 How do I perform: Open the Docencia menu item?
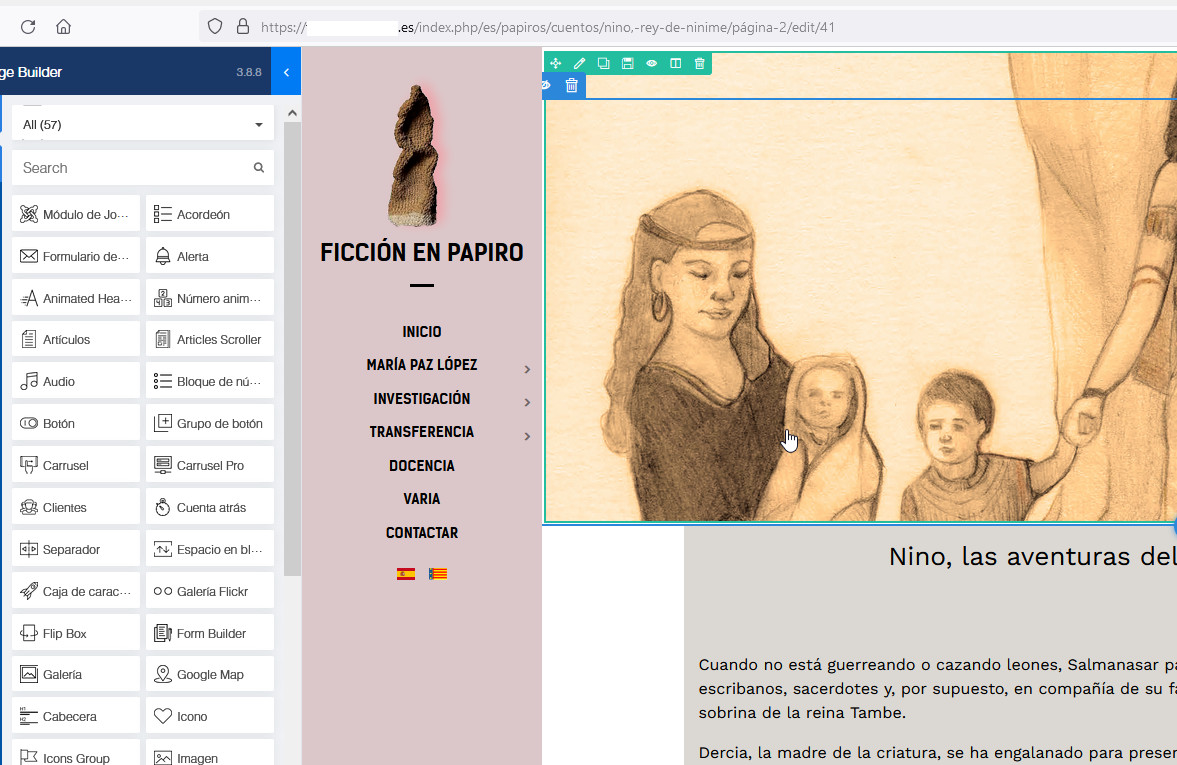[x=422, y=466]
